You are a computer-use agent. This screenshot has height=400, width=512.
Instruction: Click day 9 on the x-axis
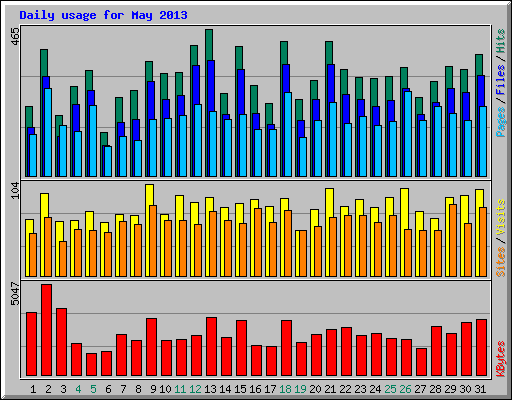pyautogui.click(x=153, y=389)
